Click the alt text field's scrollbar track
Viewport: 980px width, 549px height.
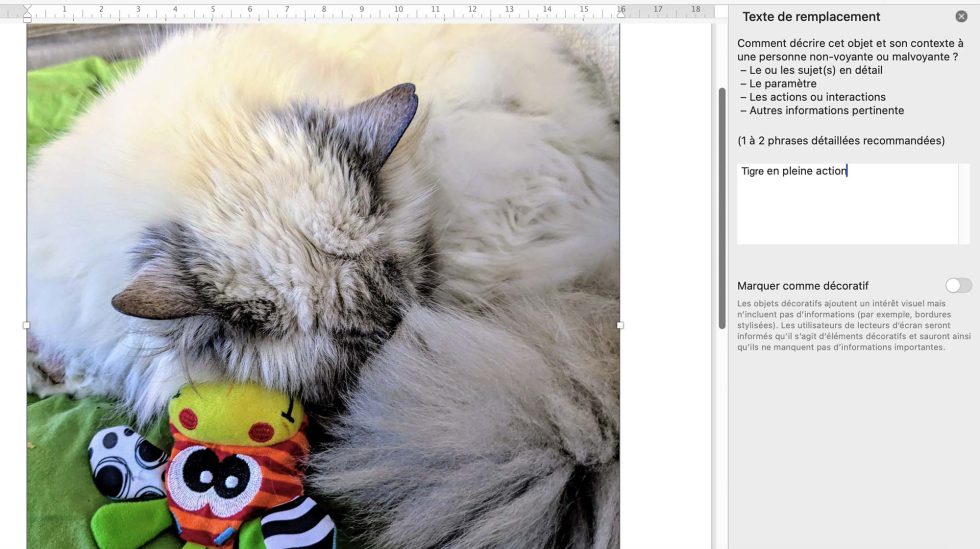click(964, 204)
